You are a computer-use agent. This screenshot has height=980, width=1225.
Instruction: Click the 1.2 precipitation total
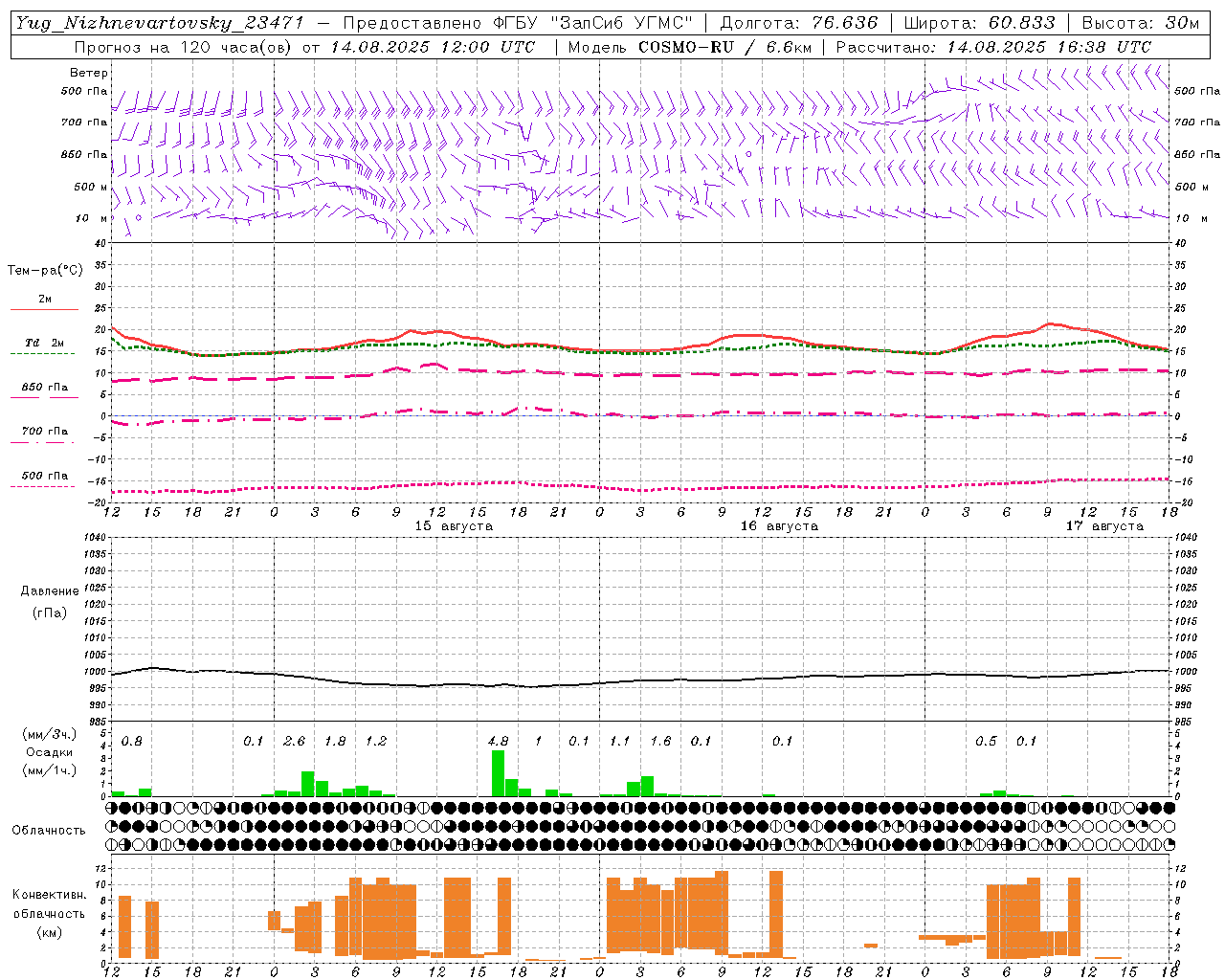click(376, 742)
